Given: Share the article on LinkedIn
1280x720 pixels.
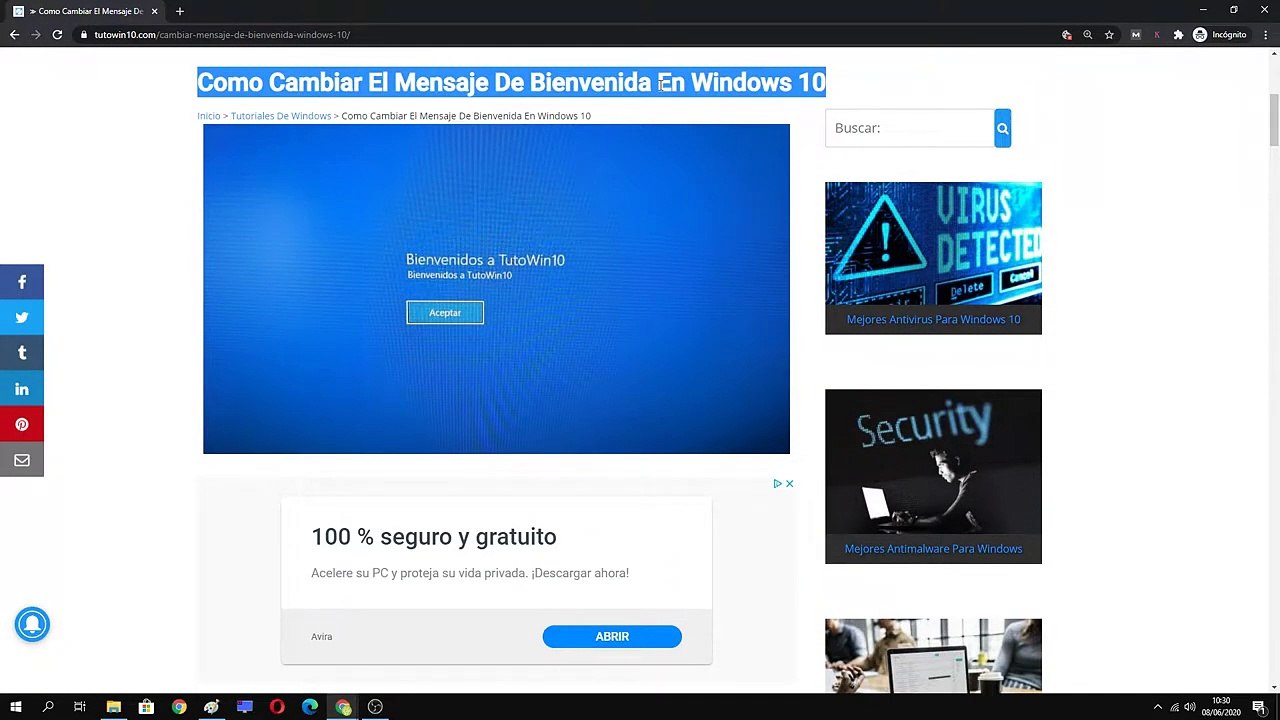Looking at the screenshot, I should 22,389.
